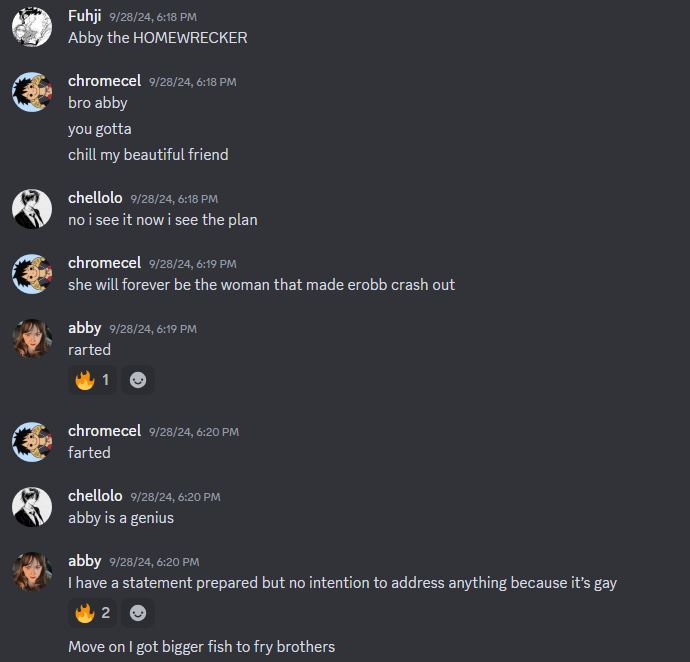Open abby's avatar beside the 6:20 PM statement message
The height and width of the screenshot is (662, 690).
click(32, 571)
